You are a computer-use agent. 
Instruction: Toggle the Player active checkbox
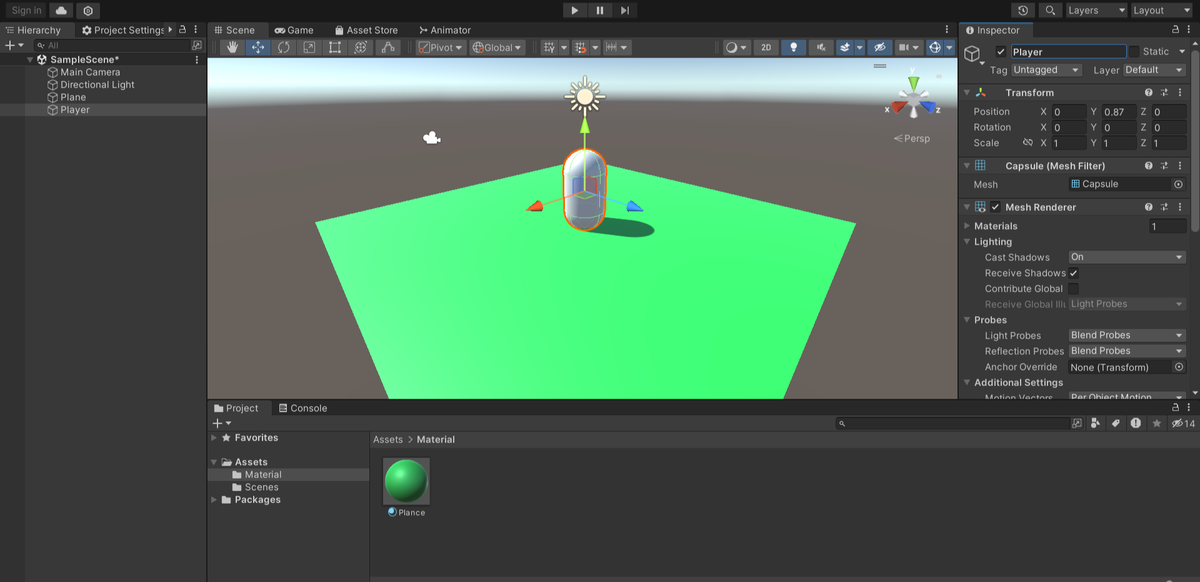pos(1001,52)
